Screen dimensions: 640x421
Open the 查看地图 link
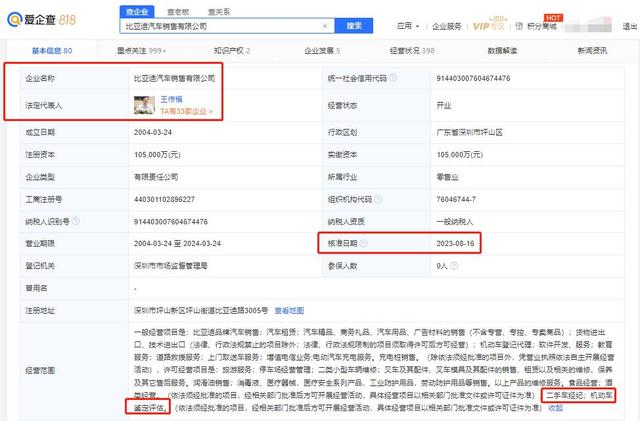click(x=289, y=311)
